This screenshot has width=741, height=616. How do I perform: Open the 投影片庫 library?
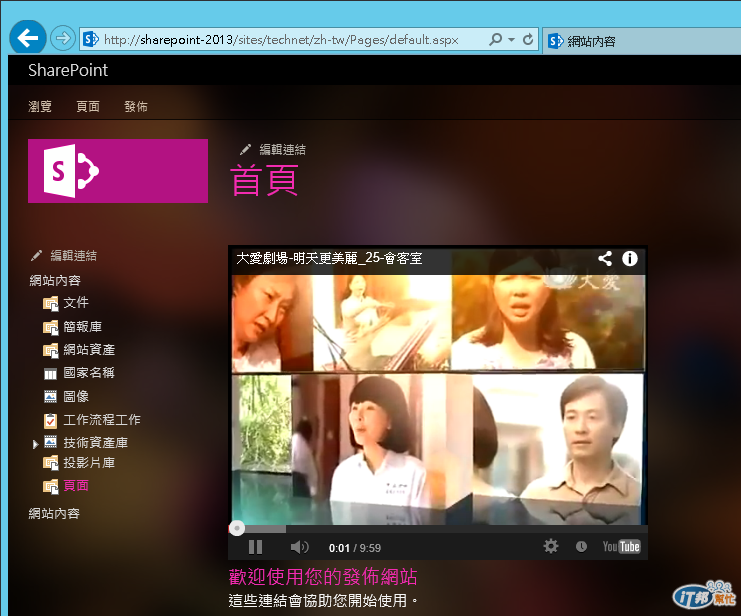click(x=89, y=462)
